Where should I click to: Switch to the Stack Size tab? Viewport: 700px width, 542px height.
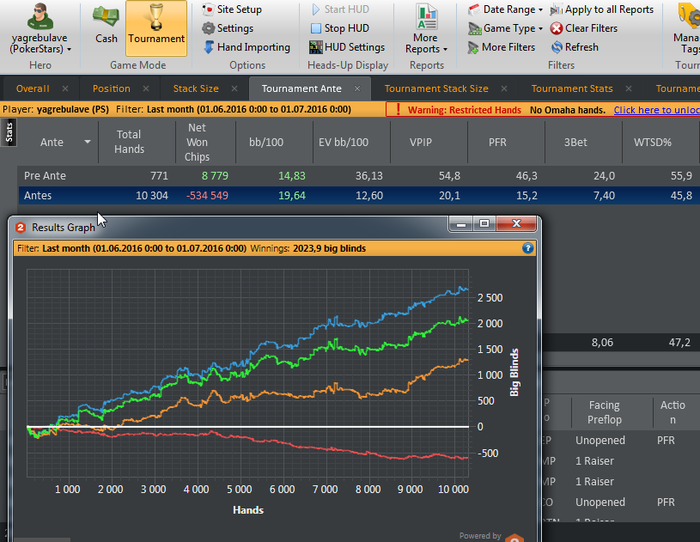coord(196,88)
